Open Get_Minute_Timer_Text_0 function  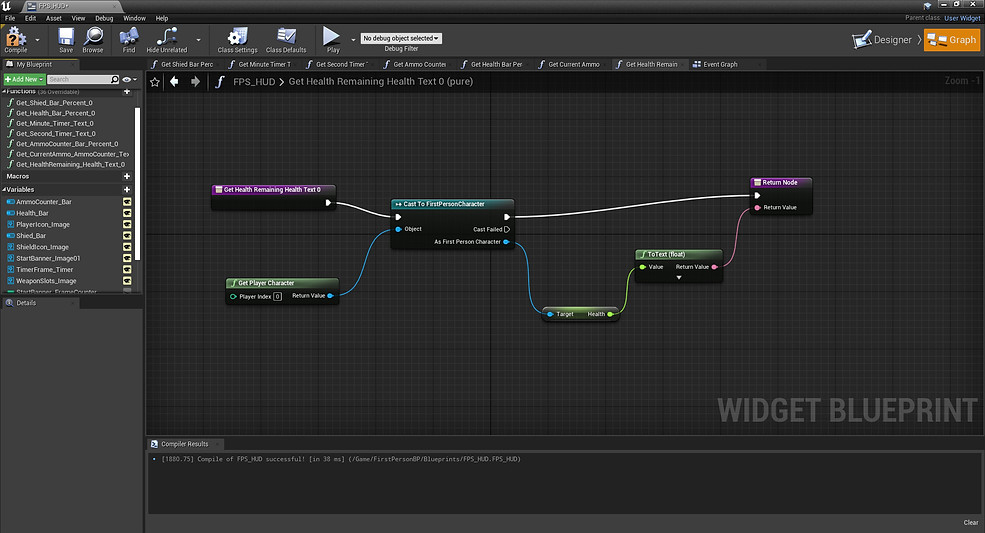55,123
